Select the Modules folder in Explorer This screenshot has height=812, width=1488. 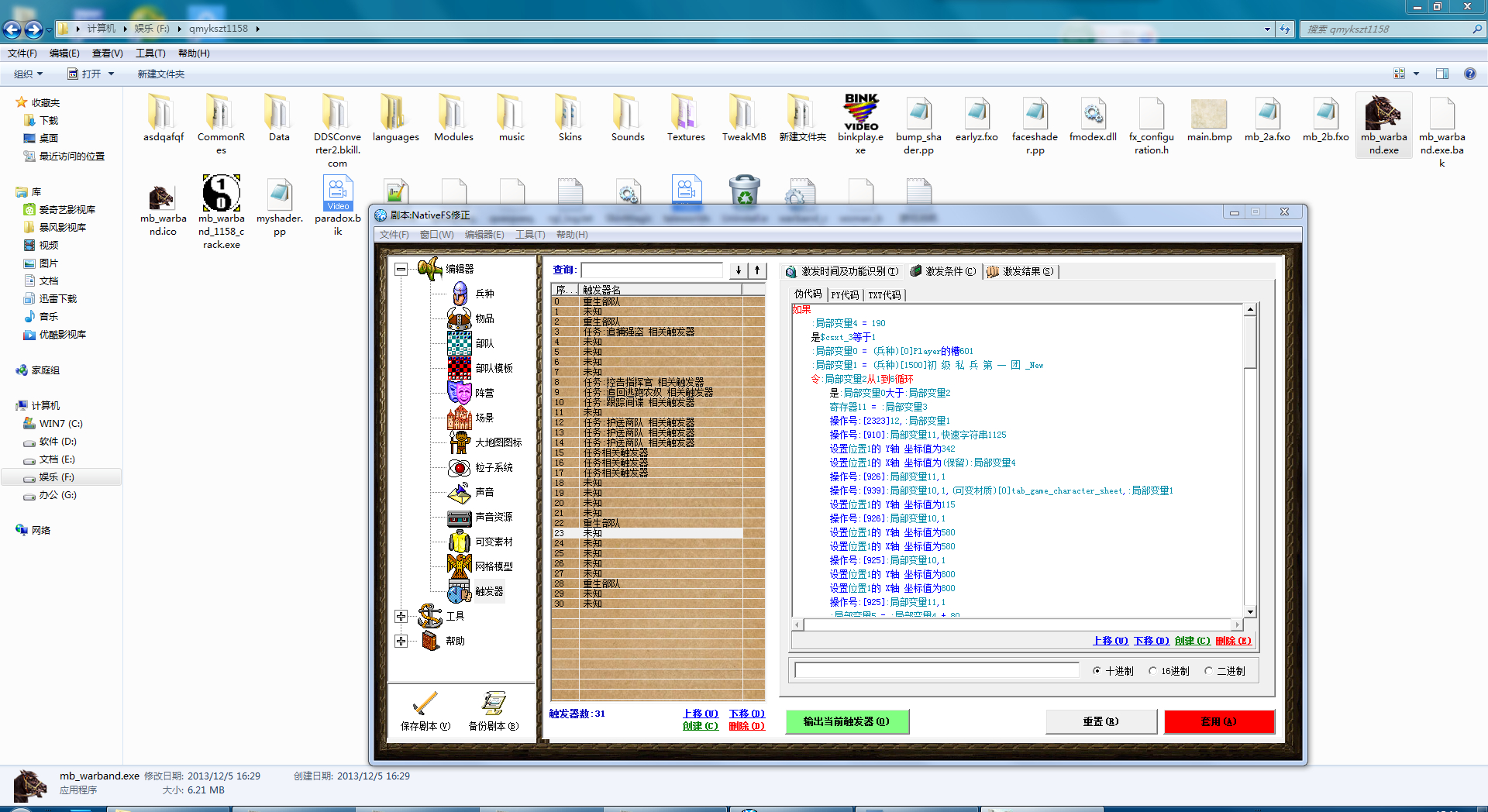(453, 118)
